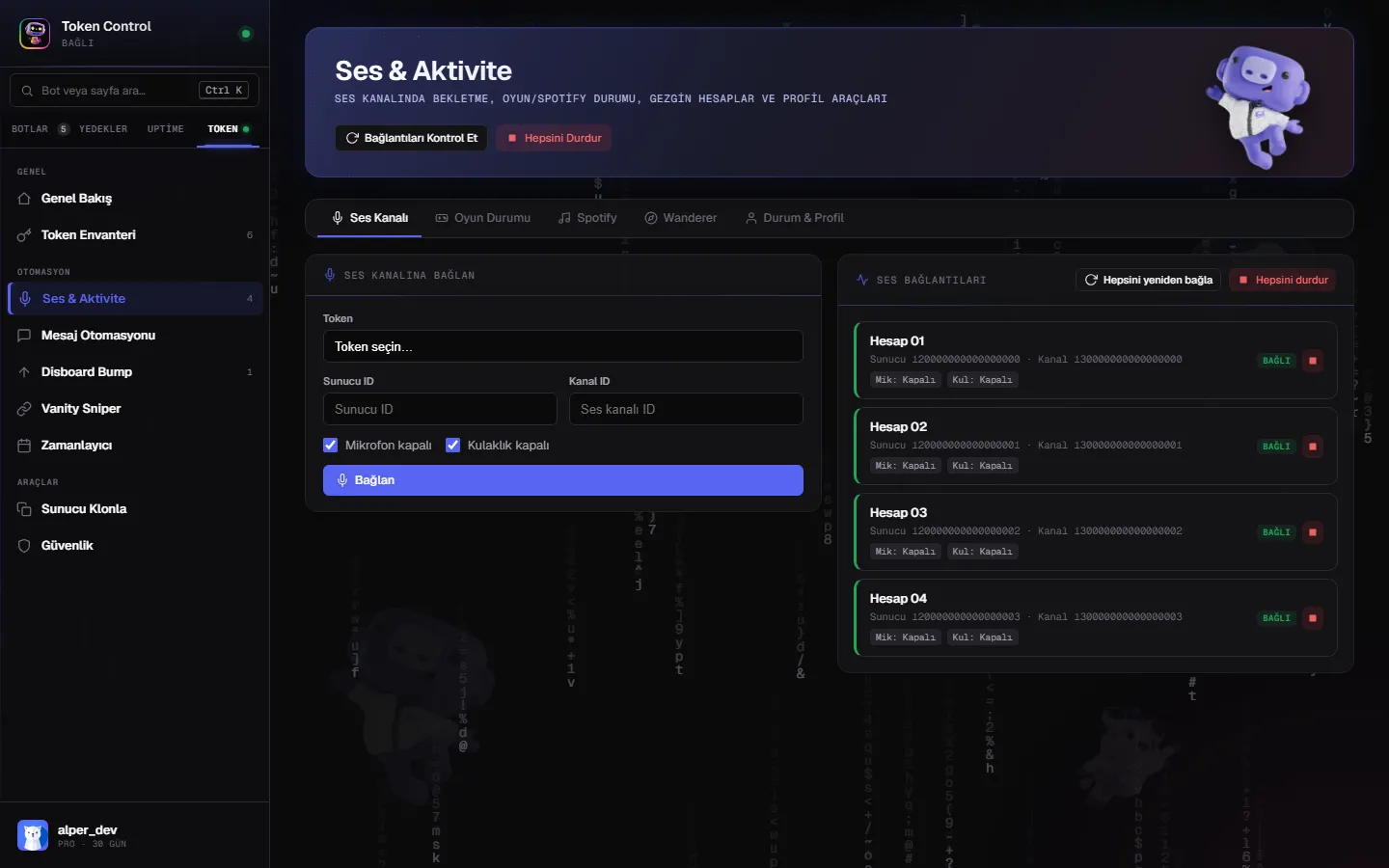The width and height of the screenshot is (1389, 868).
Task: Select the Oyun Durumu tab
Action: click(x=482, y=218)
